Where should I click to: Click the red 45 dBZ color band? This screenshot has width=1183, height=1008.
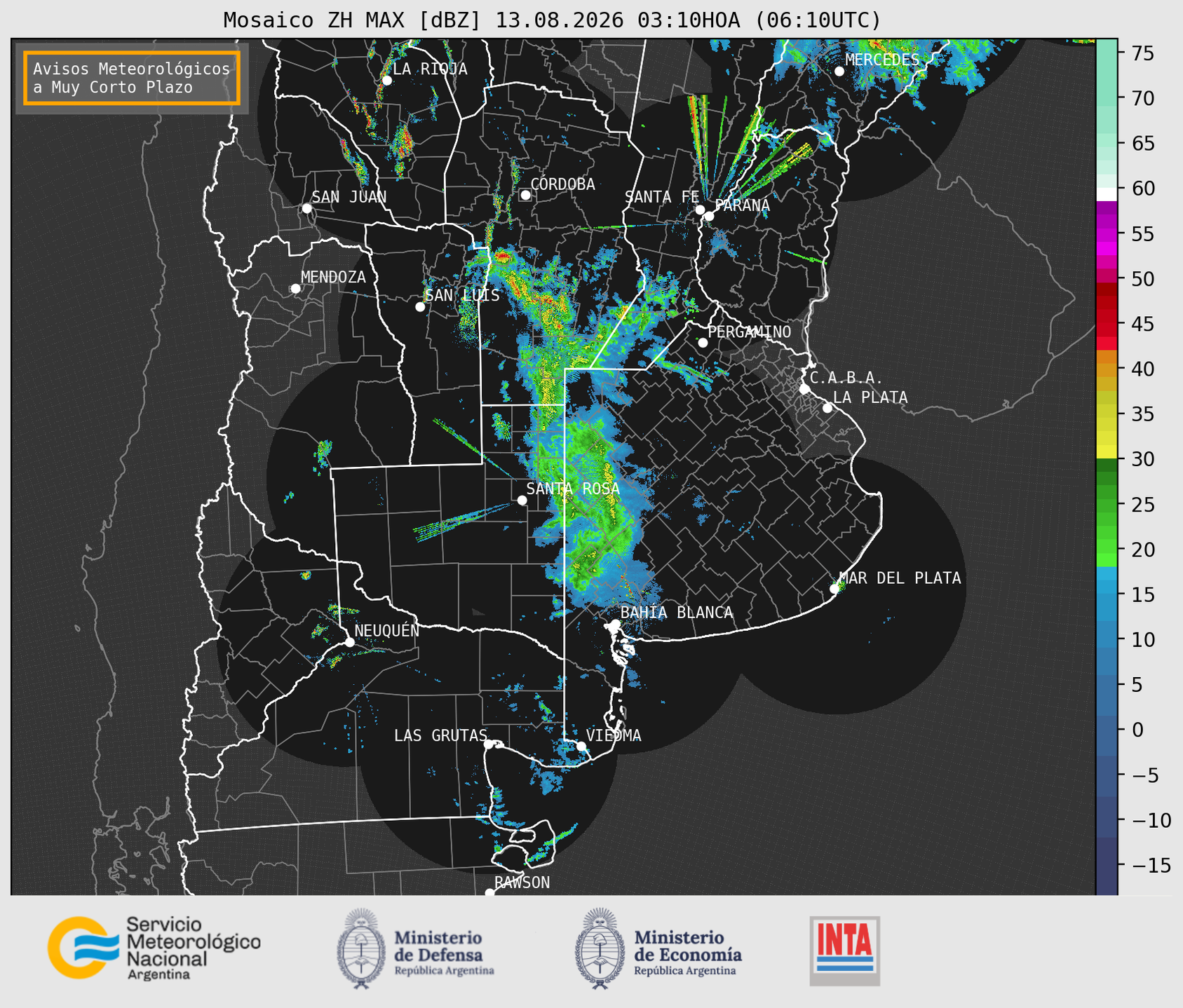pyautogui.click(x=1107, y=325)
